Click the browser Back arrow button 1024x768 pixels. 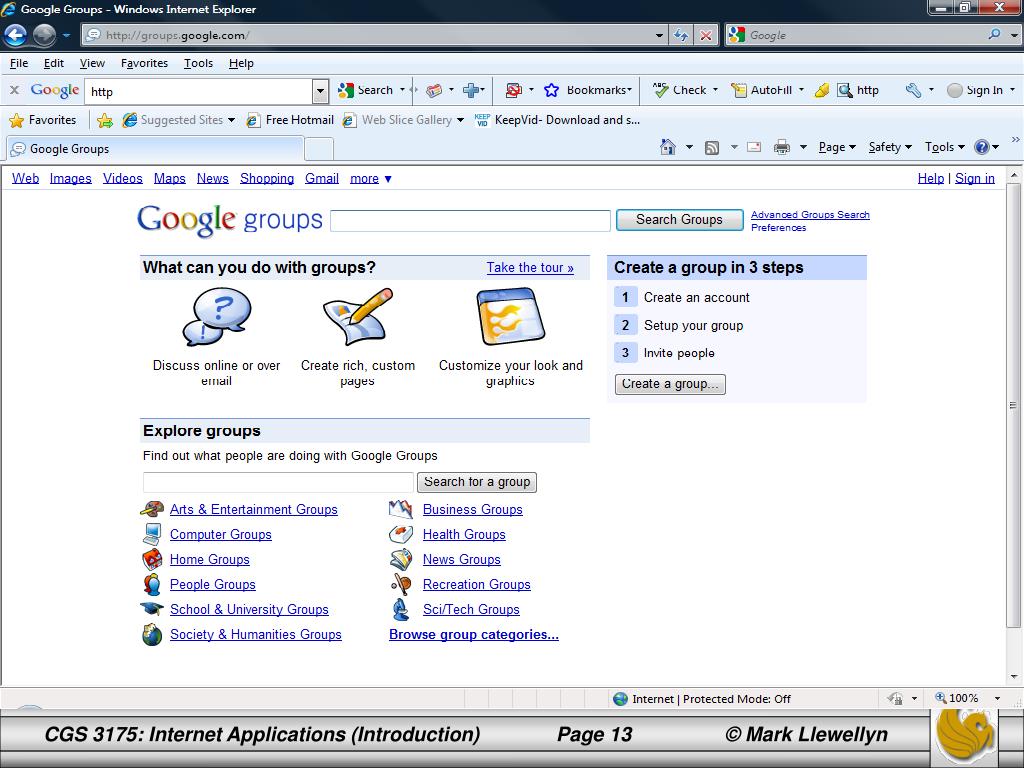pyautogui.click(x=16, y=35)
